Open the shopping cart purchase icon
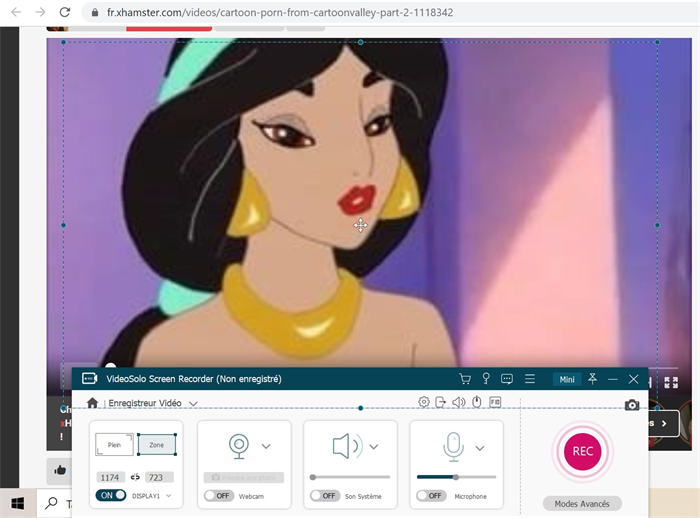Viewport: 700px width, 518px height. click(465, 379)
